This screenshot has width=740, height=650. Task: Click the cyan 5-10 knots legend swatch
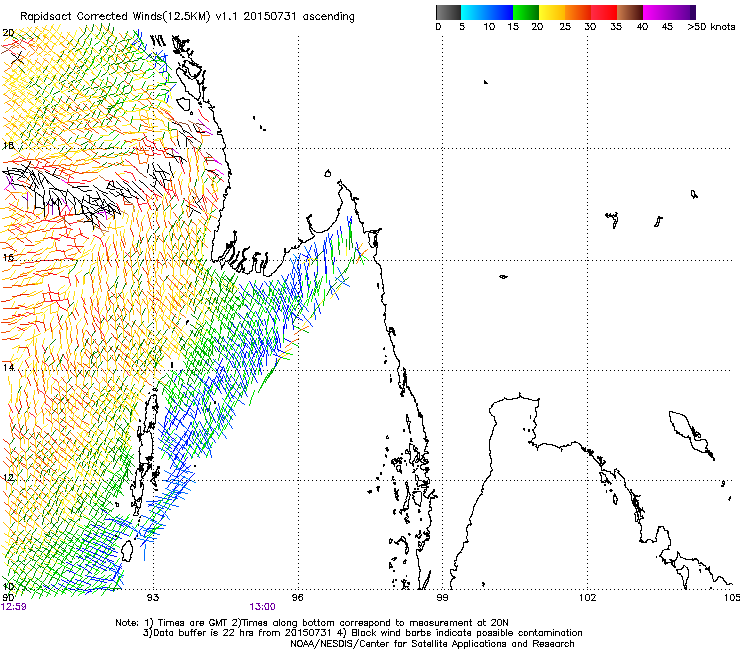click(474, 12)
